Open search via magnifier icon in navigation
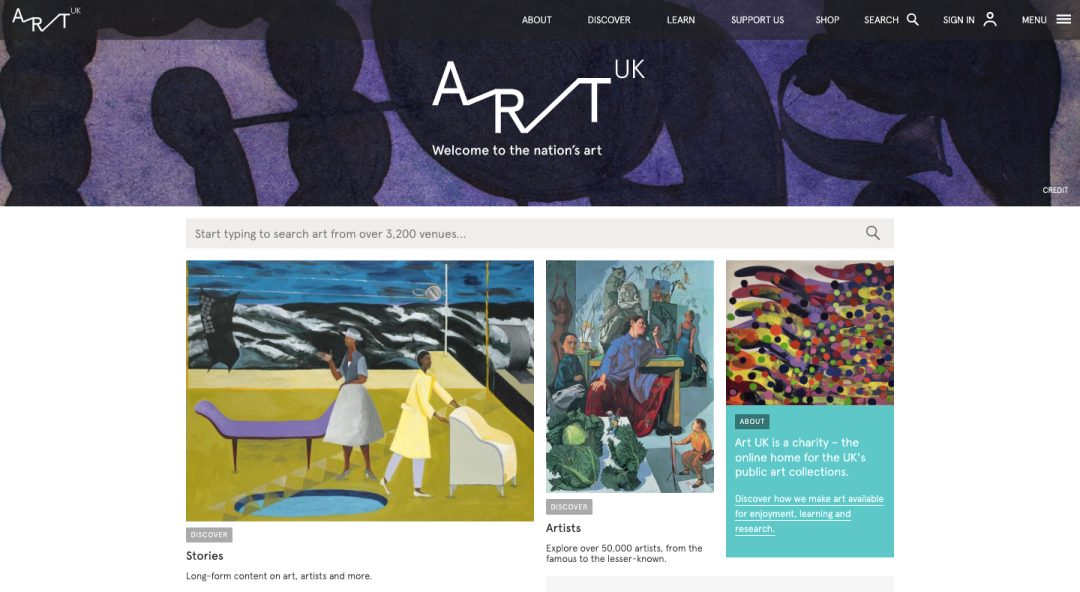 (x=913, y=19)
